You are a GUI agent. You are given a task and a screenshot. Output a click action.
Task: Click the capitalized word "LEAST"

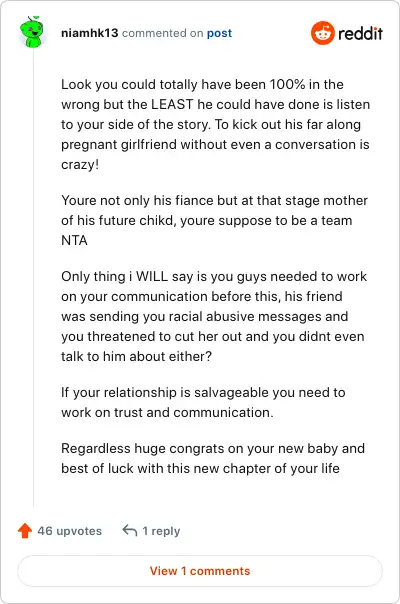172,104
